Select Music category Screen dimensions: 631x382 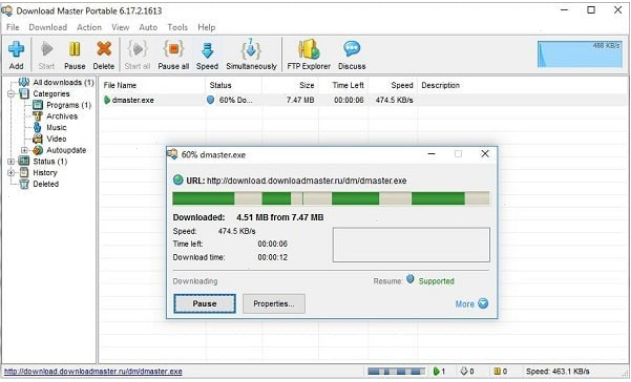click(56, 128)
